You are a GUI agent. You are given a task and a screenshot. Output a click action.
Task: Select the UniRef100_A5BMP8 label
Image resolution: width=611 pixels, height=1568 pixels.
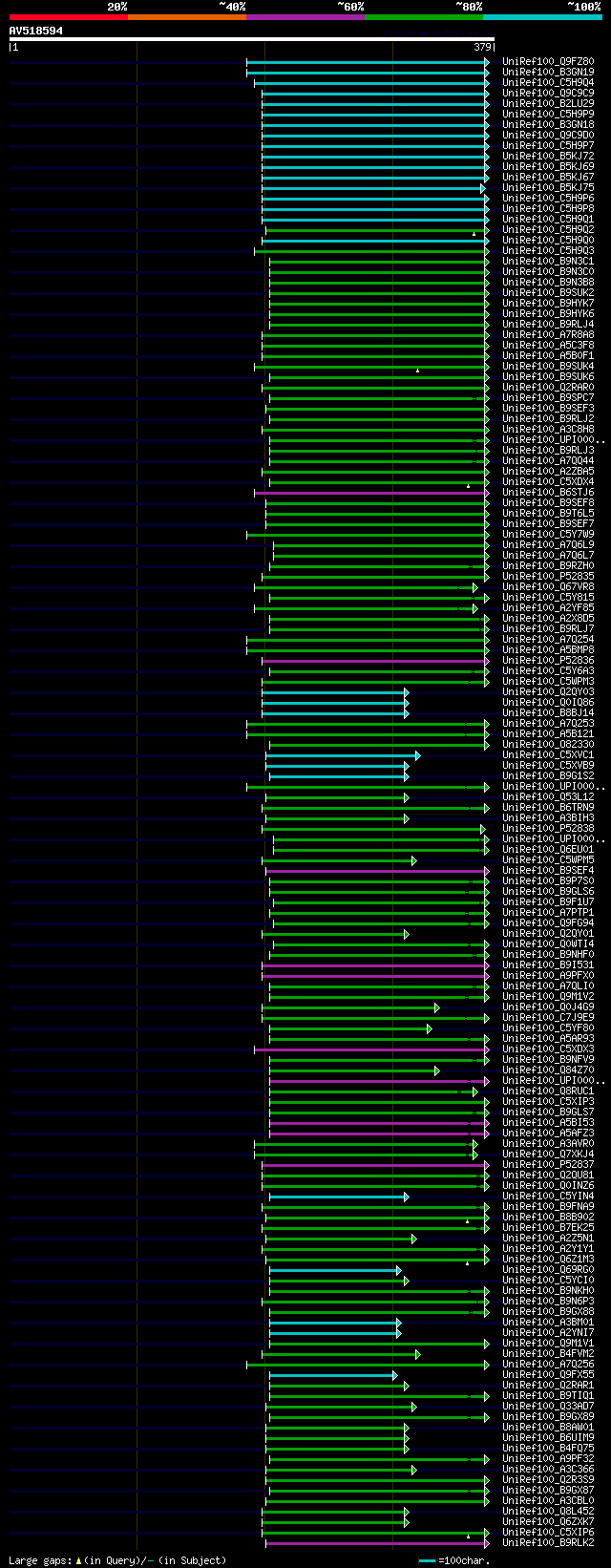[x=548, y=650]
